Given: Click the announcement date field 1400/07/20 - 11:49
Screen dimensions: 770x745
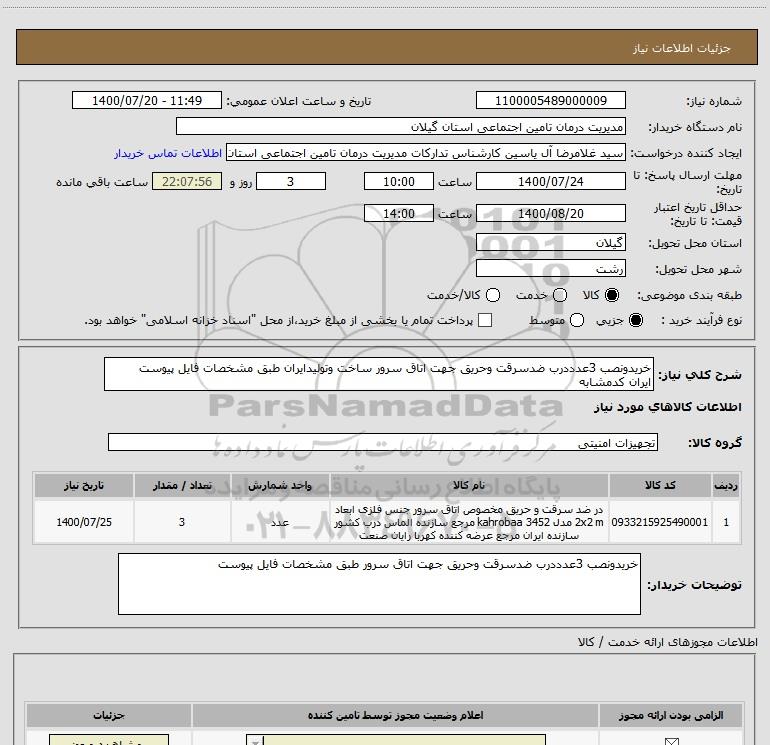Looking at the screenshot, I should pos(147,100).
